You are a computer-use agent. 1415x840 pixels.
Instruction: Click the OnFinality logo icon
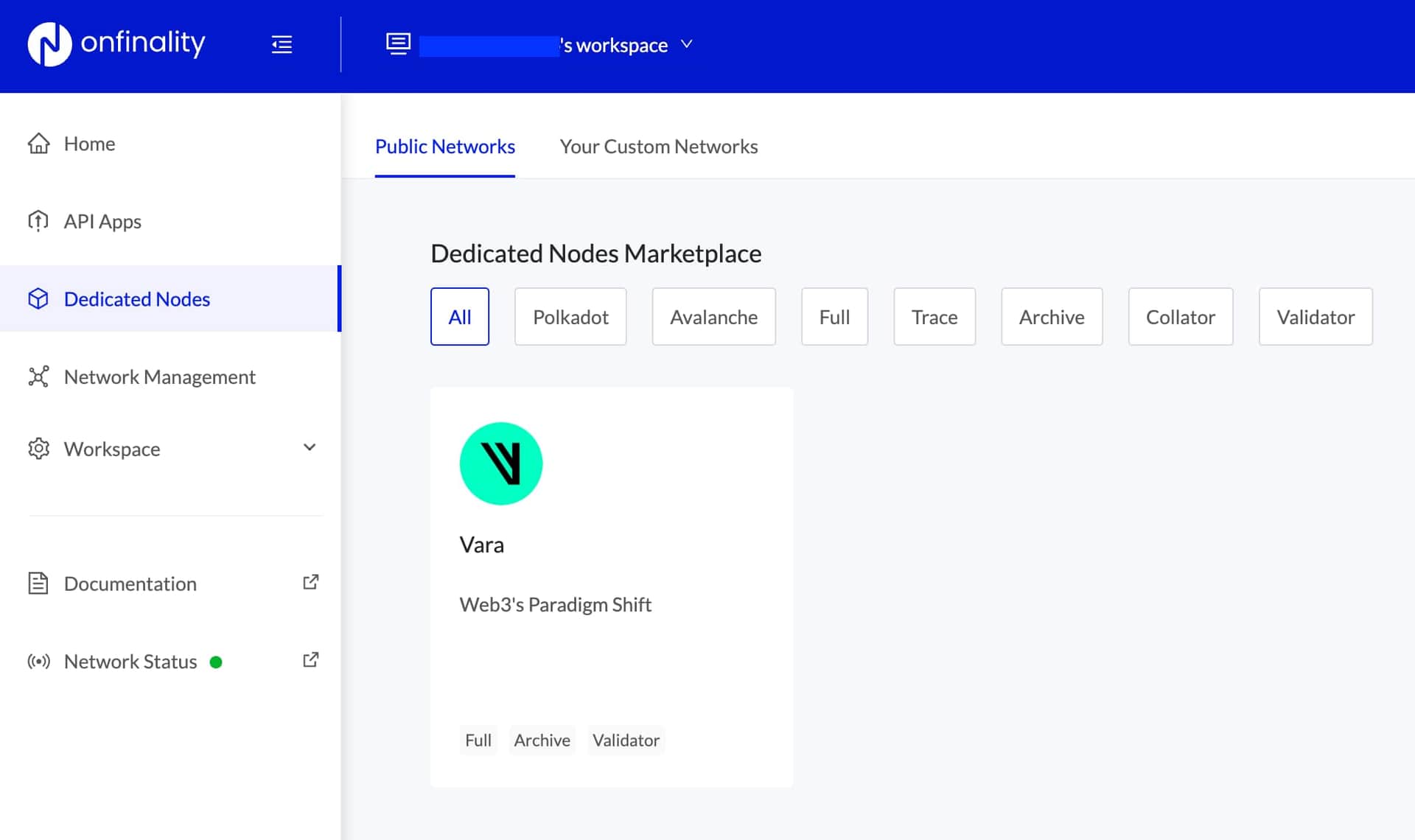pyautogui.click(x=49, y=44)
